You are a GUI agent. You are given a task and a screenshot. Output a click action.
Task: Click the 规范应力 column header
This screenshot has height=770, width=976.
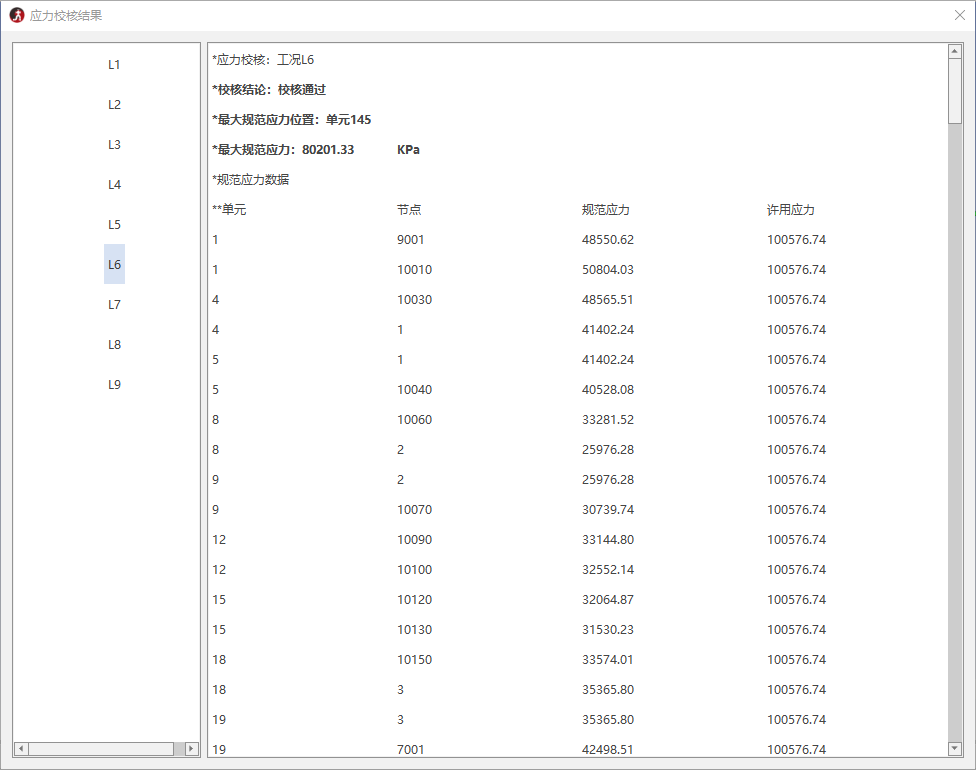[x=606, y=210]
